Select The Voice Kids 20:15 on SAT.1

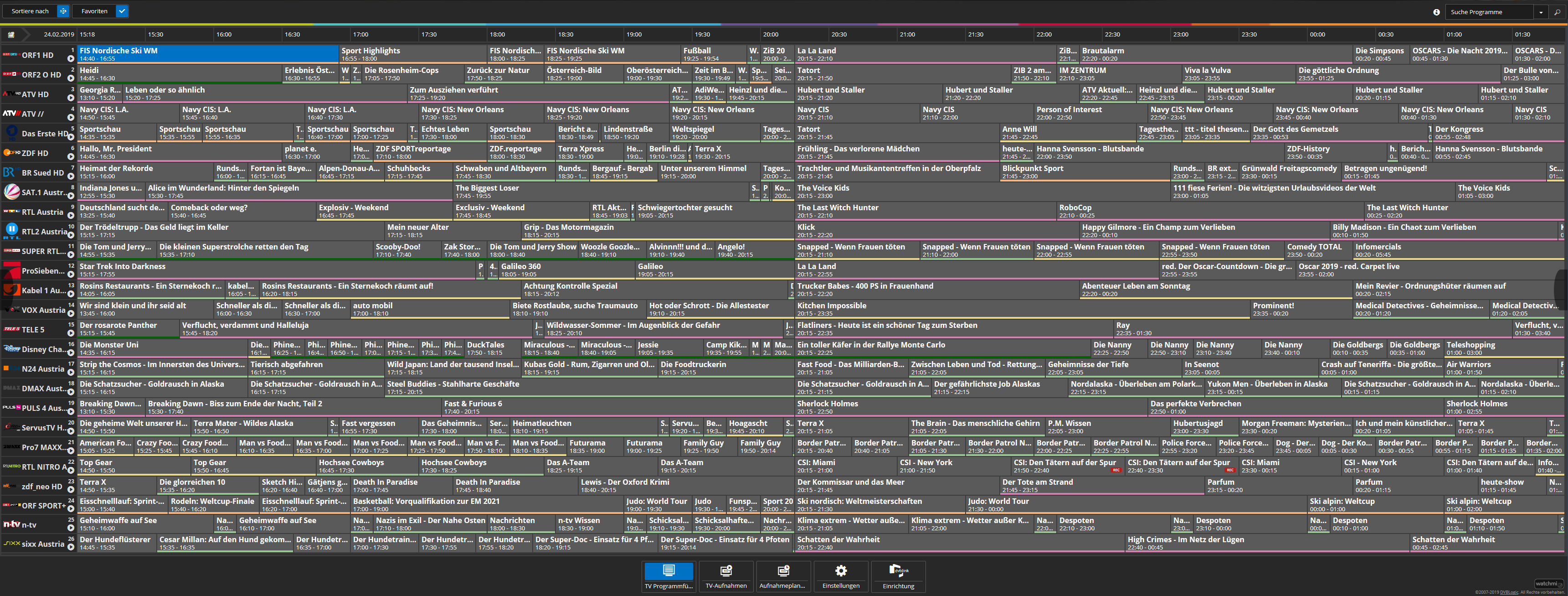pos(982,192)
